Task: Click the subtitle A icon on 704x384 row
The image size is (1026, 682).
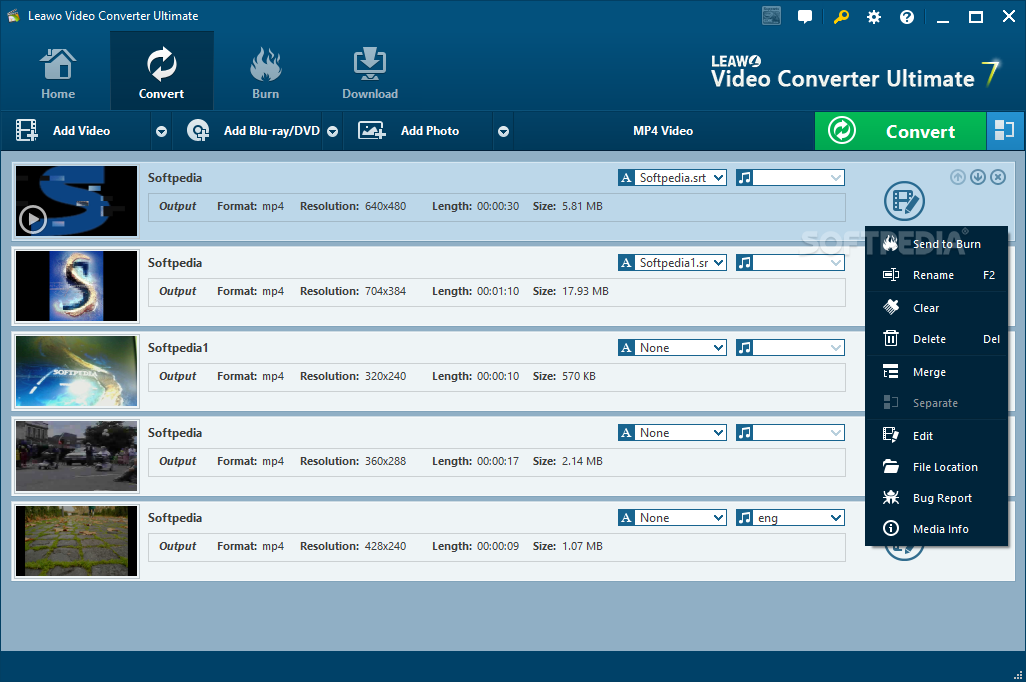Action: tap(626, 262)
